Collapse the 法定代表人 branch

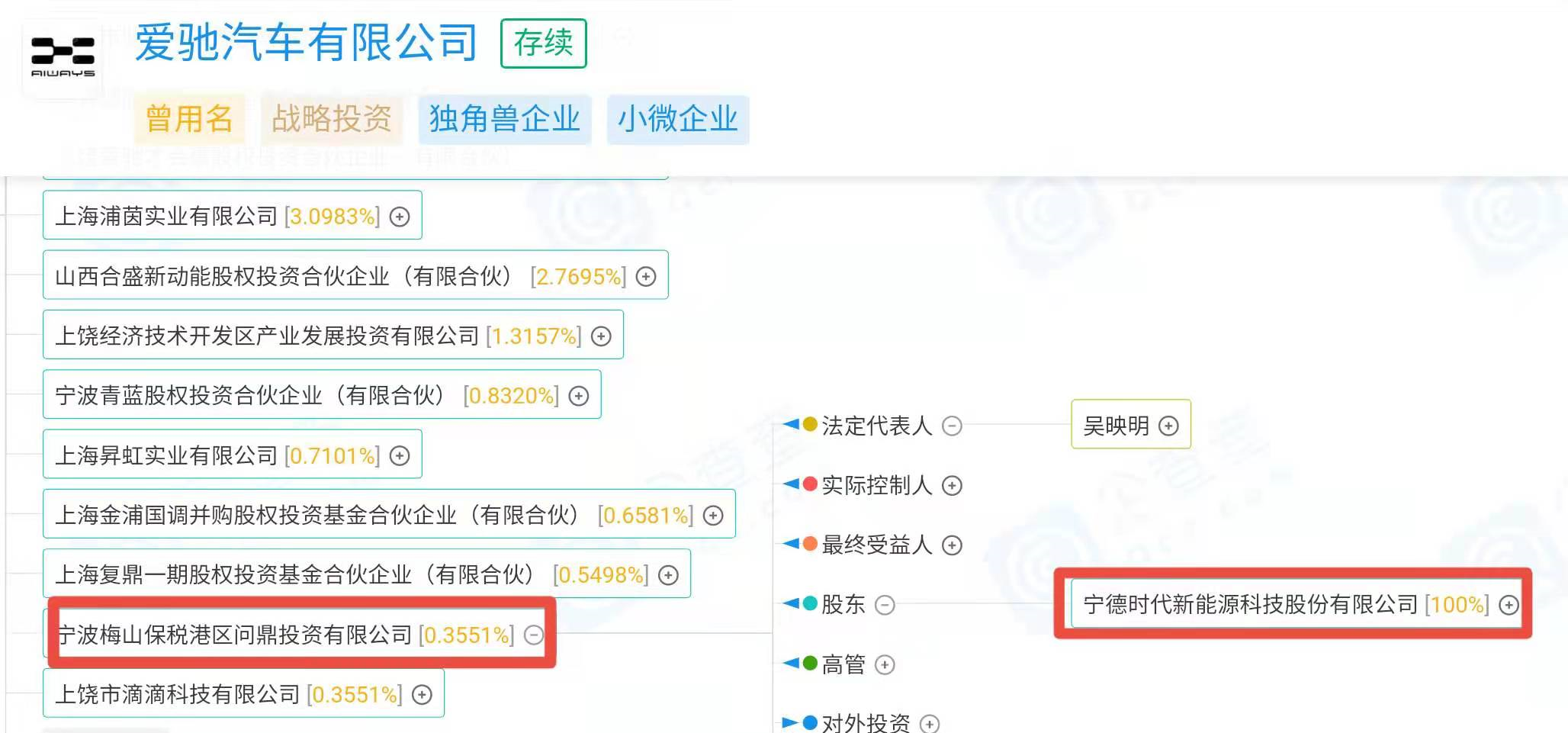(952, 426)
